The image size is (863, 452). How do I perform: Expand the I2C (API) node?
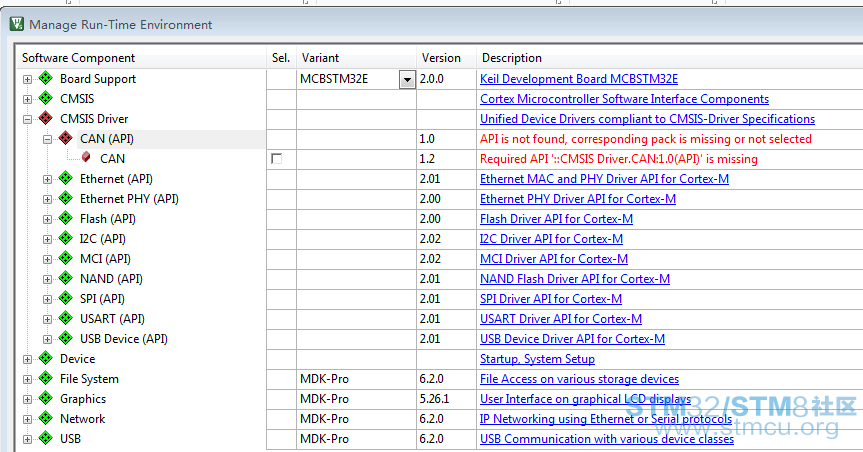pos(47,239)
